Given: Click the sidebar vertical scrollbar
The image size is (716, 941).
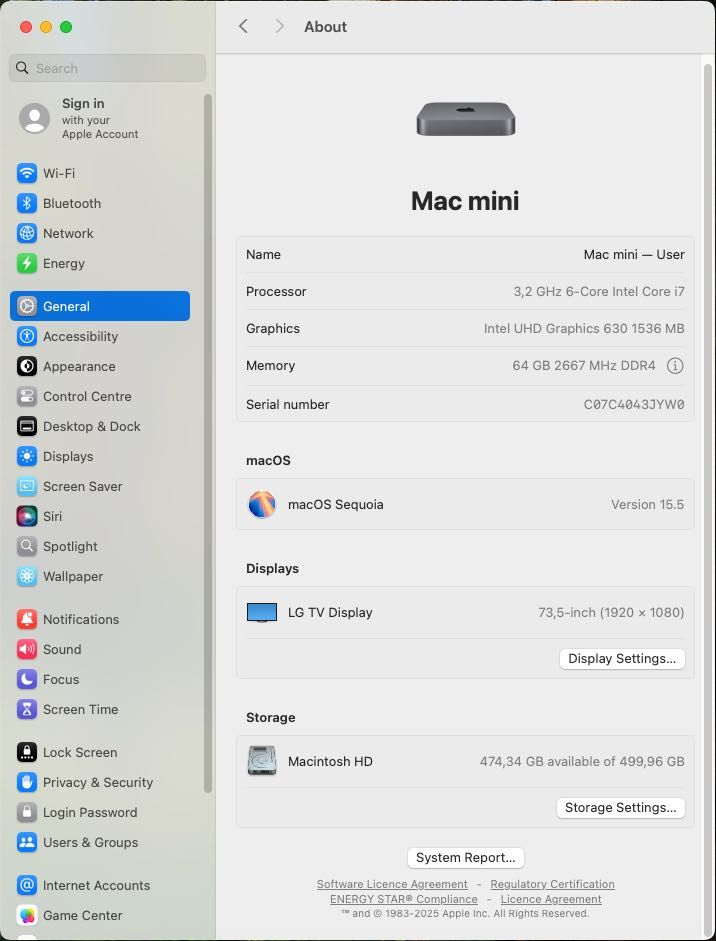Looking at the screenshot, I should pos(208,443).
